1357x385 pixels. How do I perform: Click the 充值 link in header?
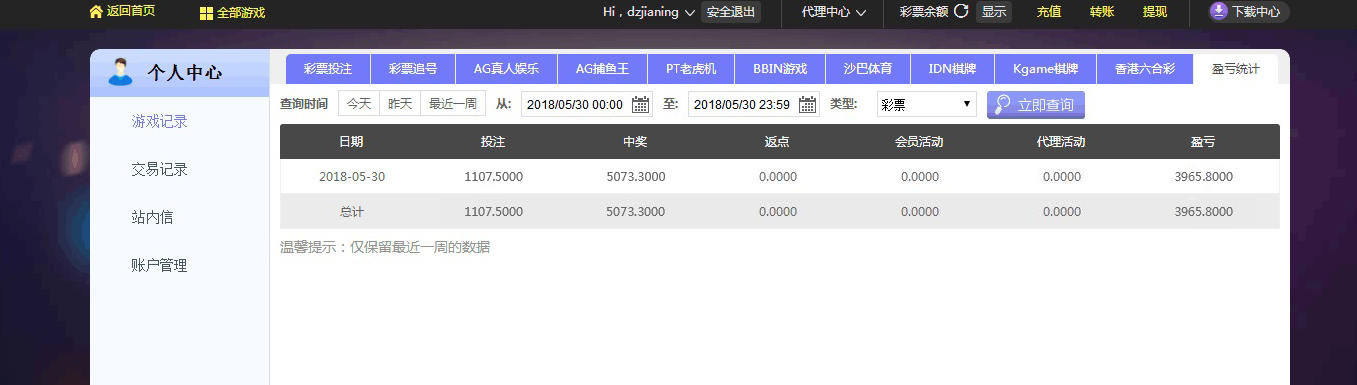click(1049, 12)
